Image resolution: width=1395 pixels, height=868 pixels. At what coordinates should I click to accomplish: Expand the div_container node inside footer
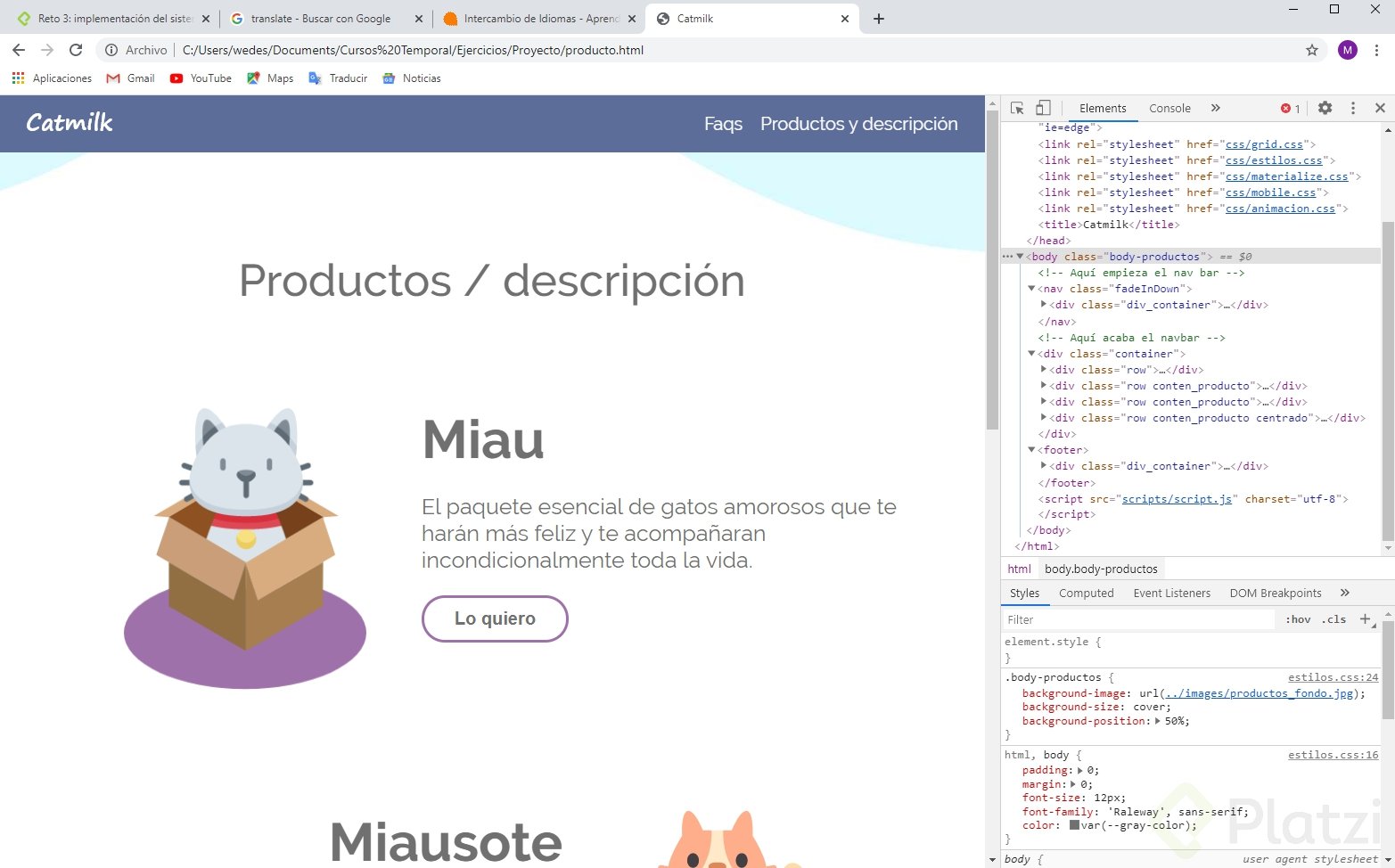coord(1044,466)
